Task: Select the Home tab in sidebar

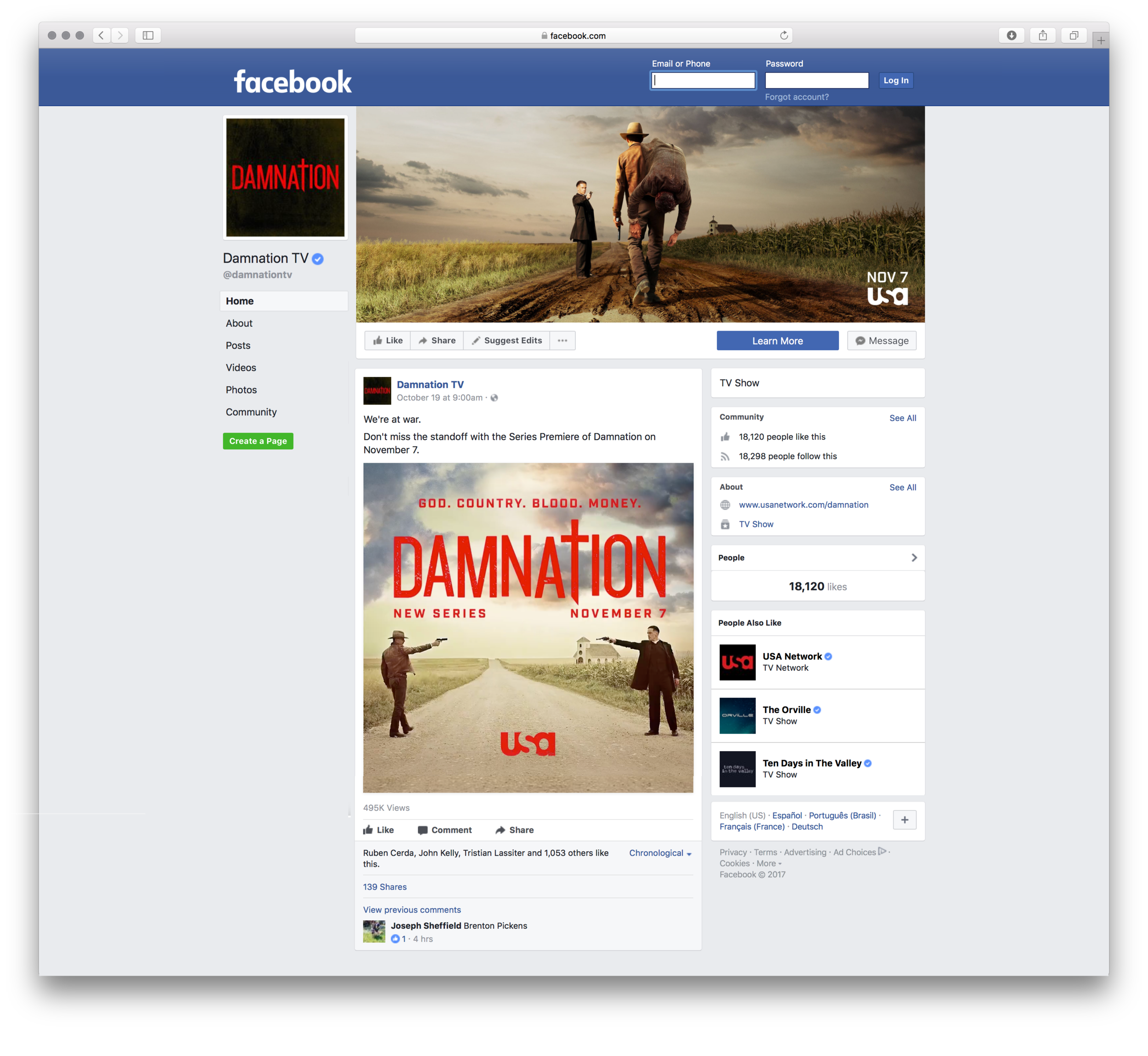Action: [284, 301]
